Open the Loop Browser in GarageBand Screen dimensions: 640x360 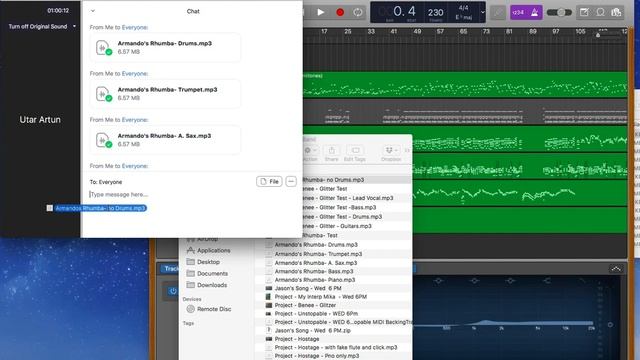pyautogui.click(x=600, y=12)
